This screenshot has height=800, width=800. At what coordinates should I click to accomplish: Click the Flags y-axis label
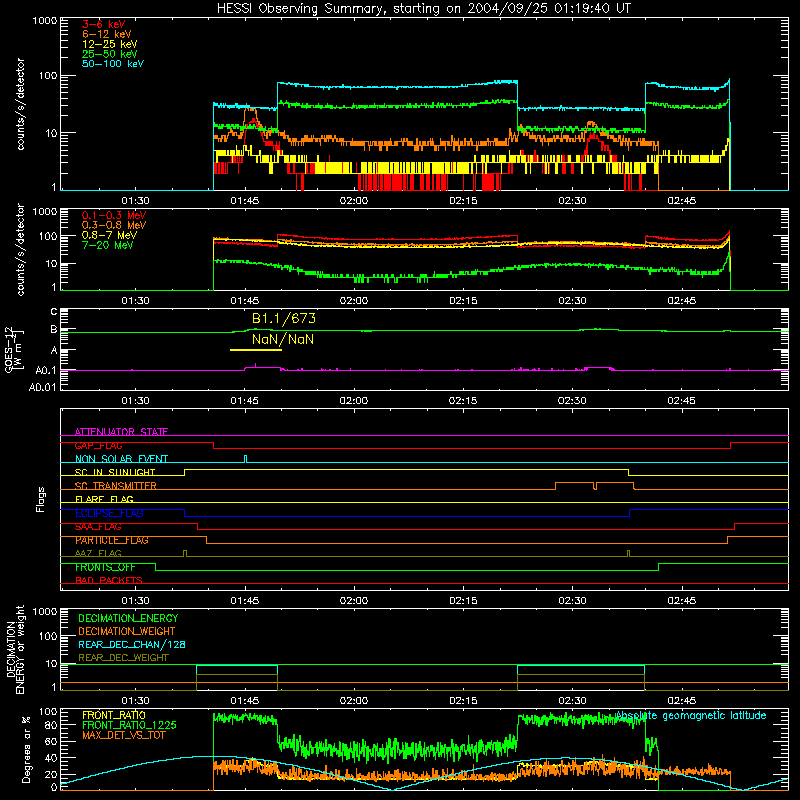click(40, 499)
